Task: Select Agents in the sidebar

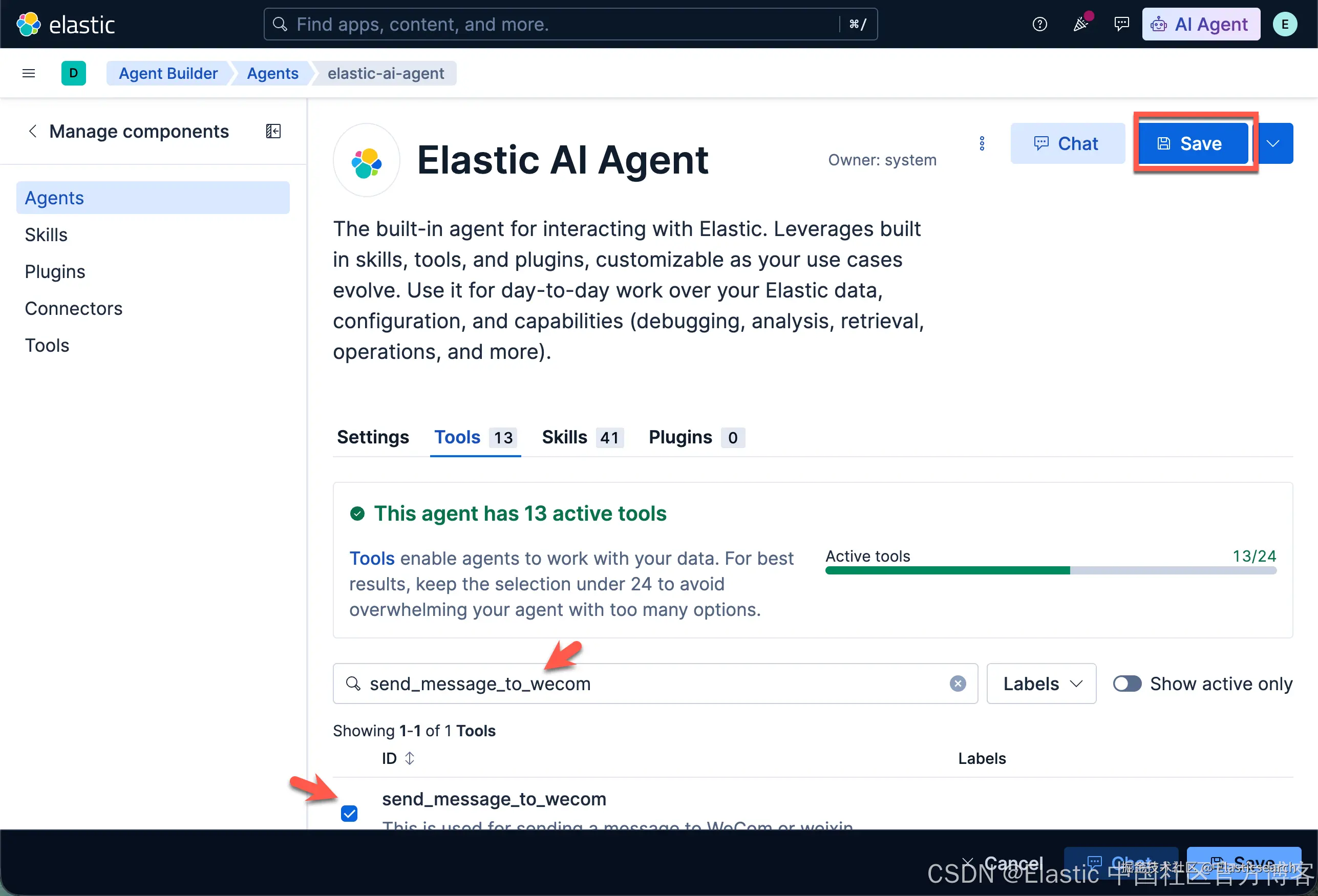Action: point(153,197)
